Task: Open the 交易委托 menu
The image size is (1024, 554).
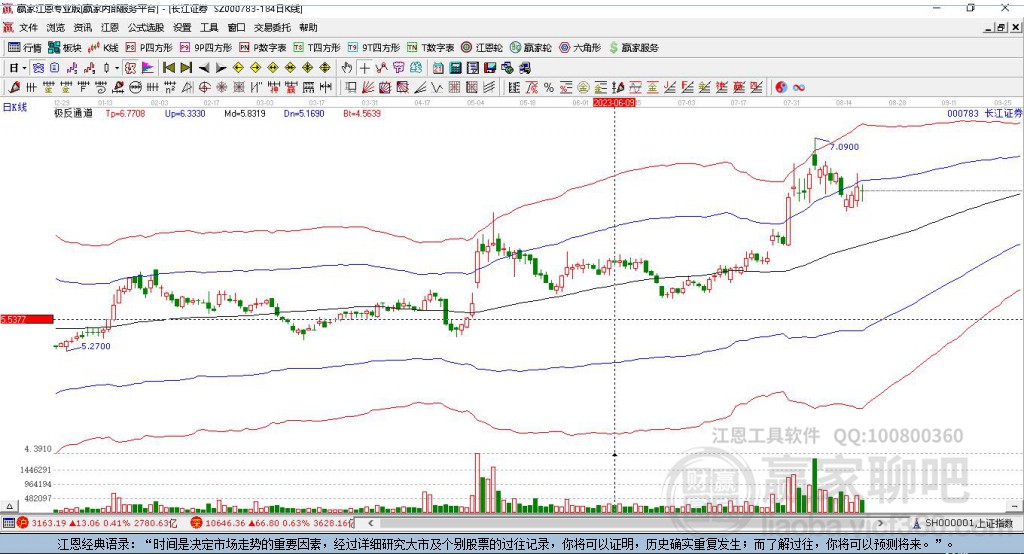Action: point(272,27)
